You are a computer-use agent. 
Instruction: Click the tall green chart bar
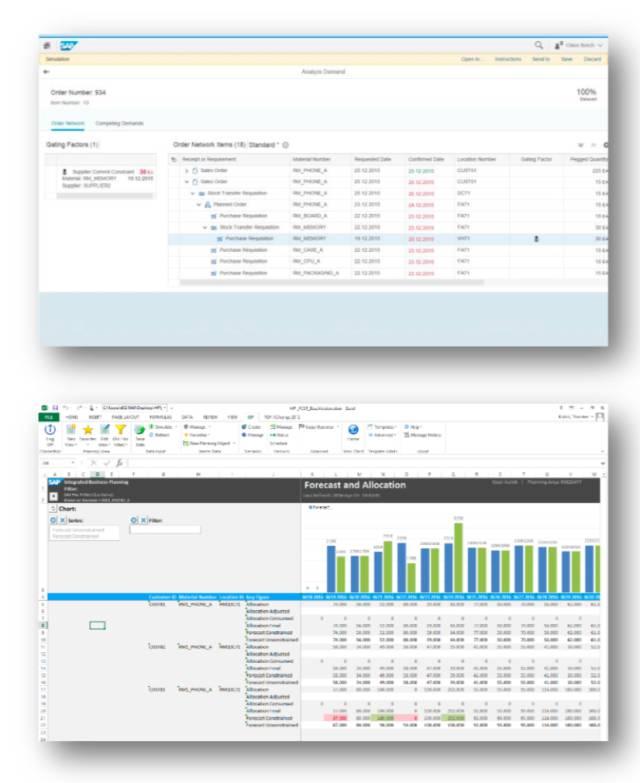point(458,557)
